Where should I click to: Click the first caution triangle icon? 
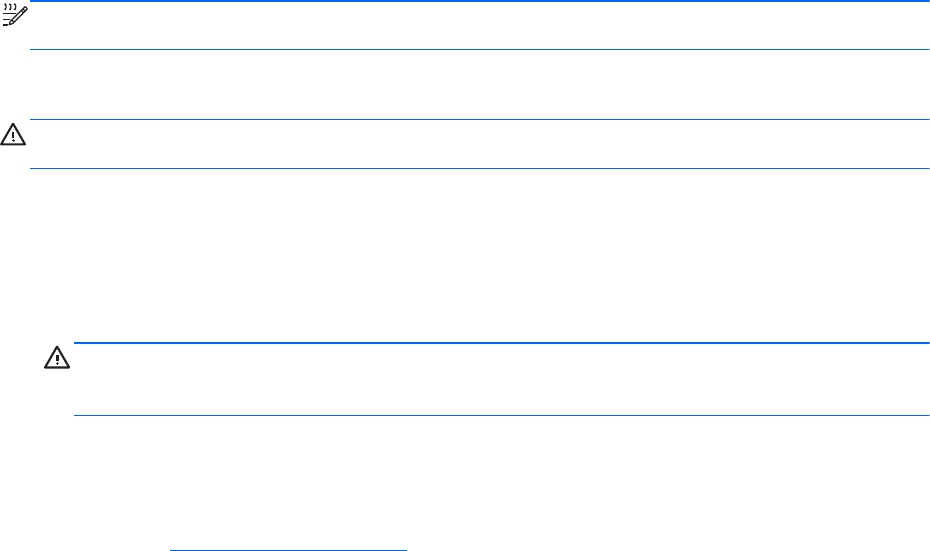(12, 133)
